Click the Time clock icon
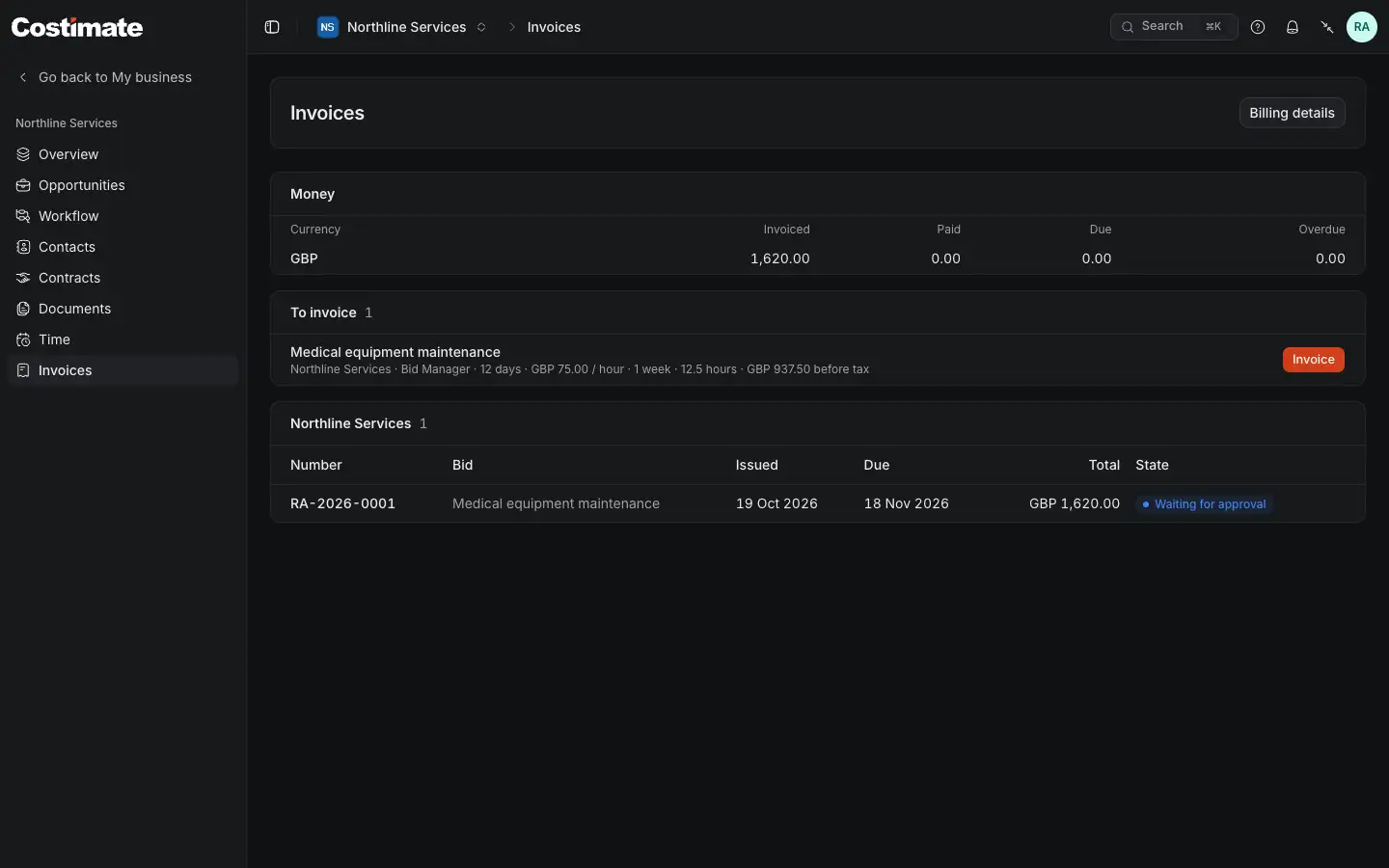Viewport: 1389px width, 868px height. point(23,339)
